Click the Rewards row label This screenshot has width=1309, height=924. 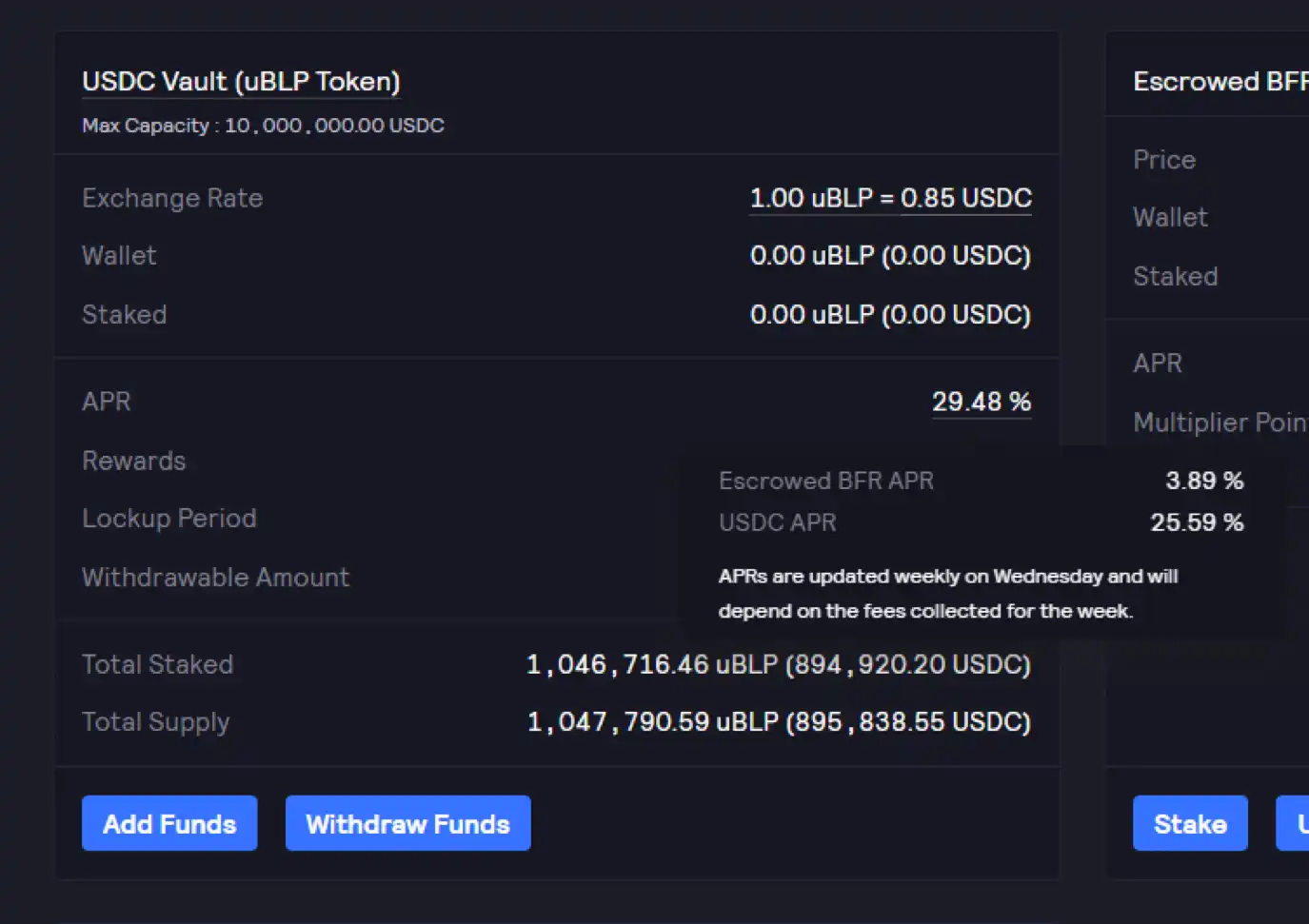134,461
